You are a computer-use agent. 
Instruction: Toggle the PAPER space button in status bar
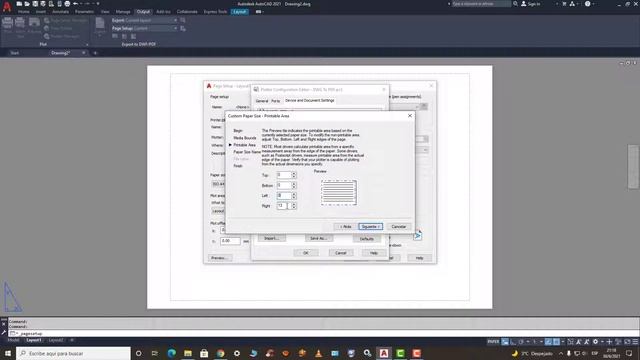493,342
